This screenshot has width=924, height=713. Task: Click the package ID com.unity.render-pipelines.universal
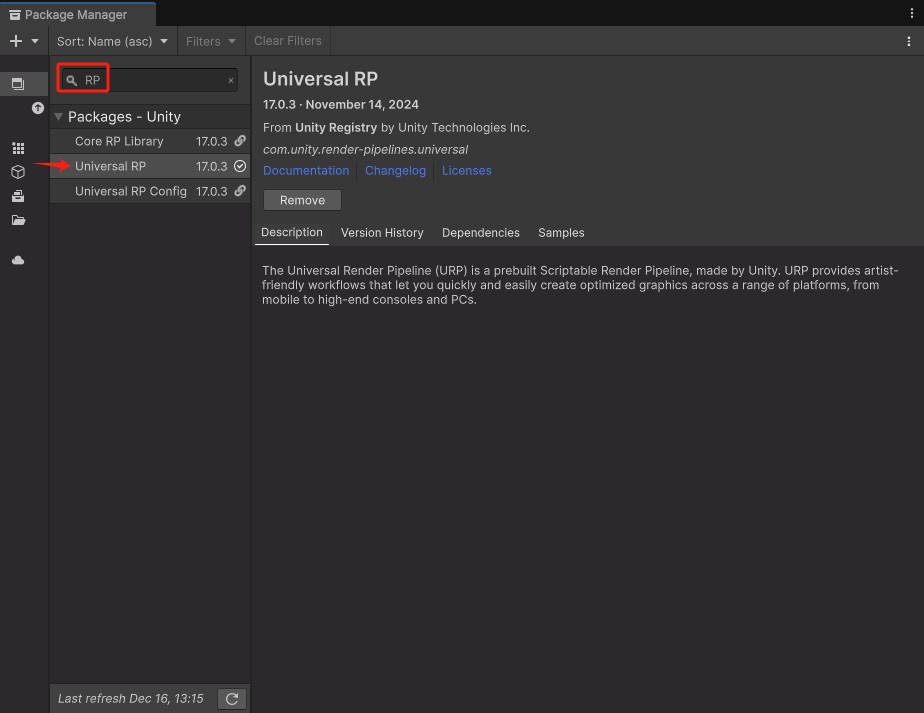click(x=365, y=150)
